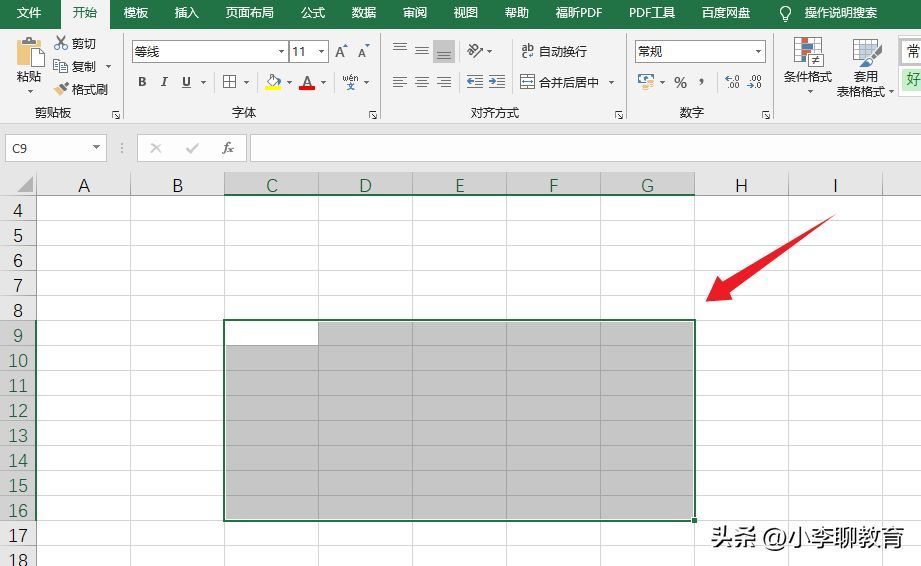This screenshot has height=566, width=921.
Task: Open the borders dropdown arrow
Action: click(x=246, y=82)
